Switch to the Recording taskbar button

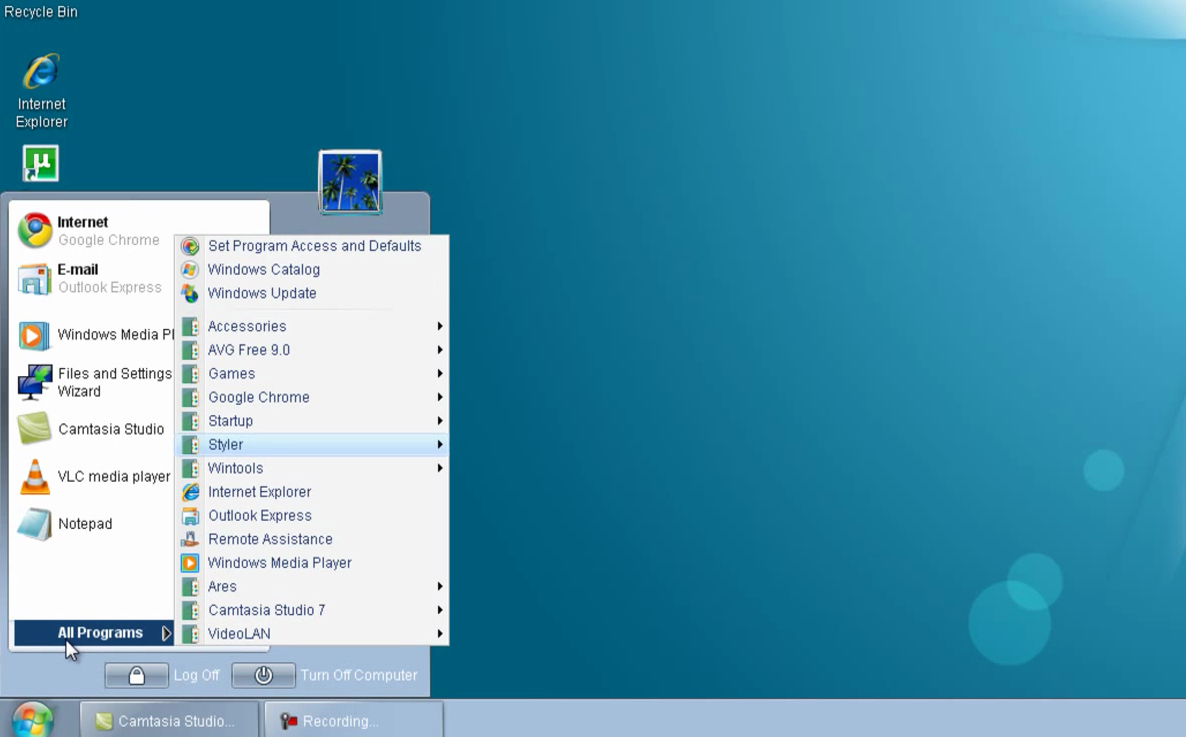(x=354, y=720)
